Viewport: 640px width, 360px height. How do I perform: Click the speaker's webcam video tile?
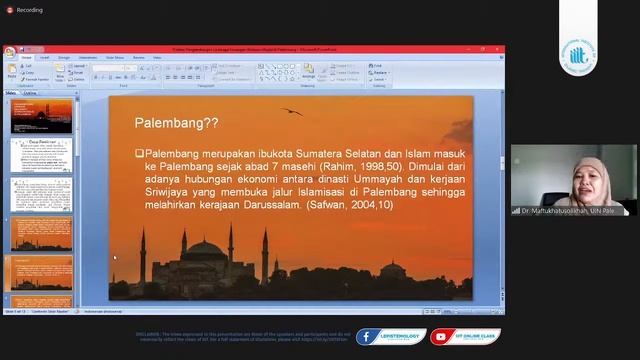click(x=573, y=180)
